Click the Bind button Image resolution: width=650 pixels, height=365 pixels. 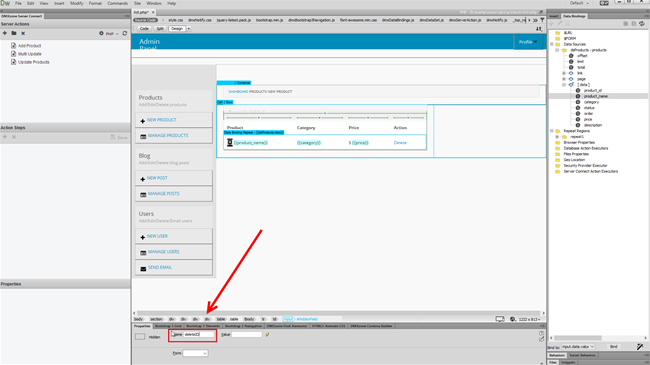point(614,346)
